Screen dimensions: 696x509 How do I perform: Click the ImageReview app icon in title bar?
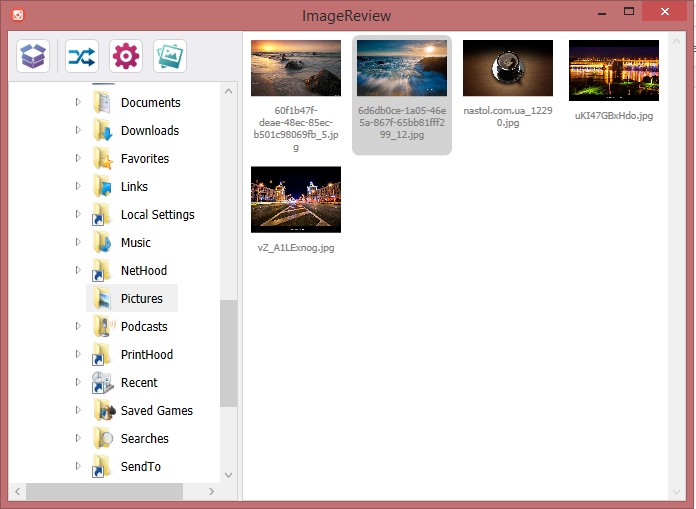[18, 15]
